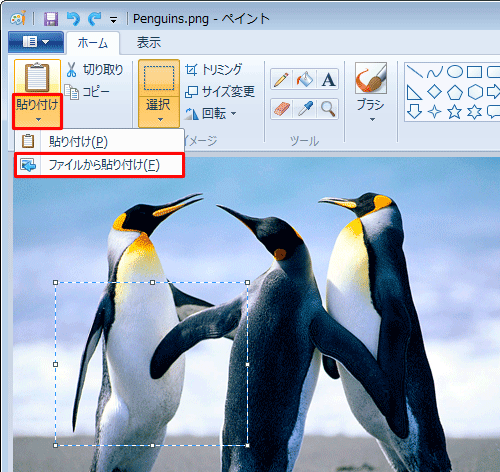Select the Eraser tool
The image size is (500, 472).
(x=281, y=109)
